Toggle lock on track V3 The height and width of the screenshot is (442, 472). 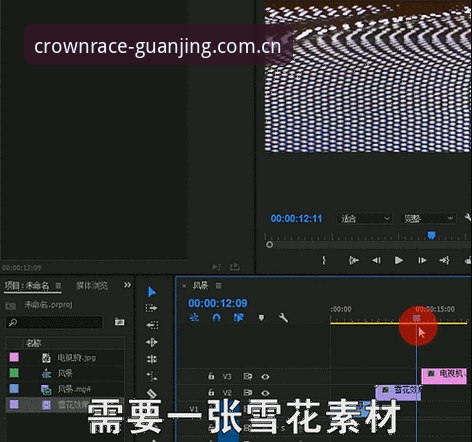pyautogui.click(x=211, y=376)
